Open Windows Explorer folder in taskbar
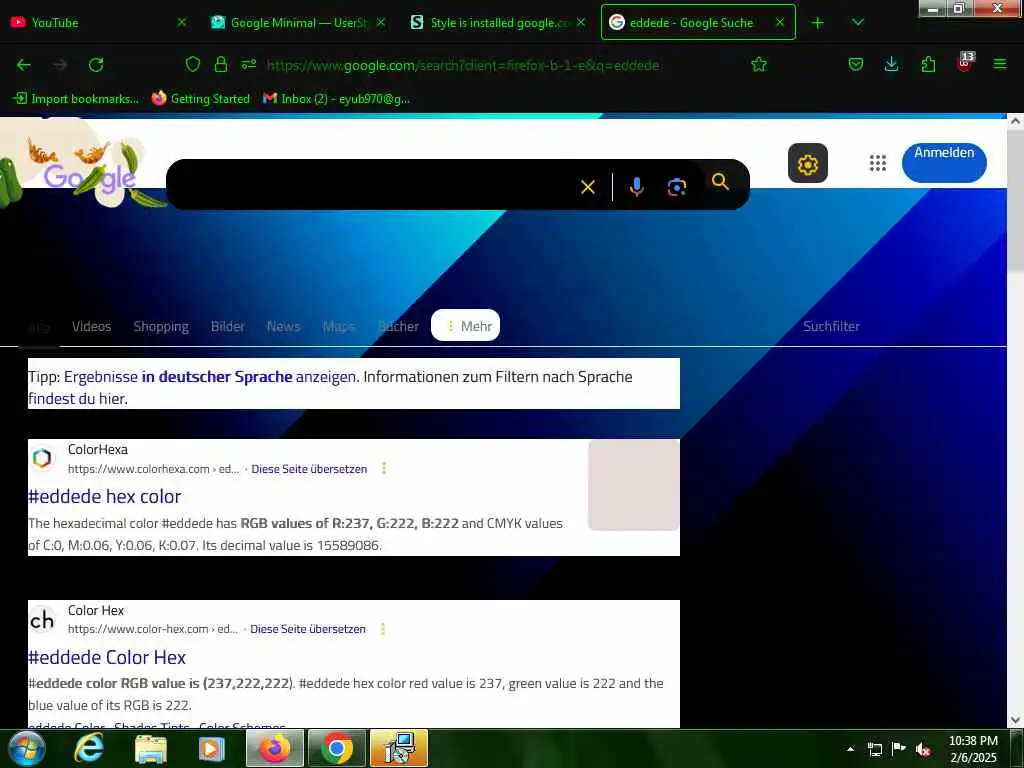Viewport: 1024px width, 768px height. (x=151, y=748)
